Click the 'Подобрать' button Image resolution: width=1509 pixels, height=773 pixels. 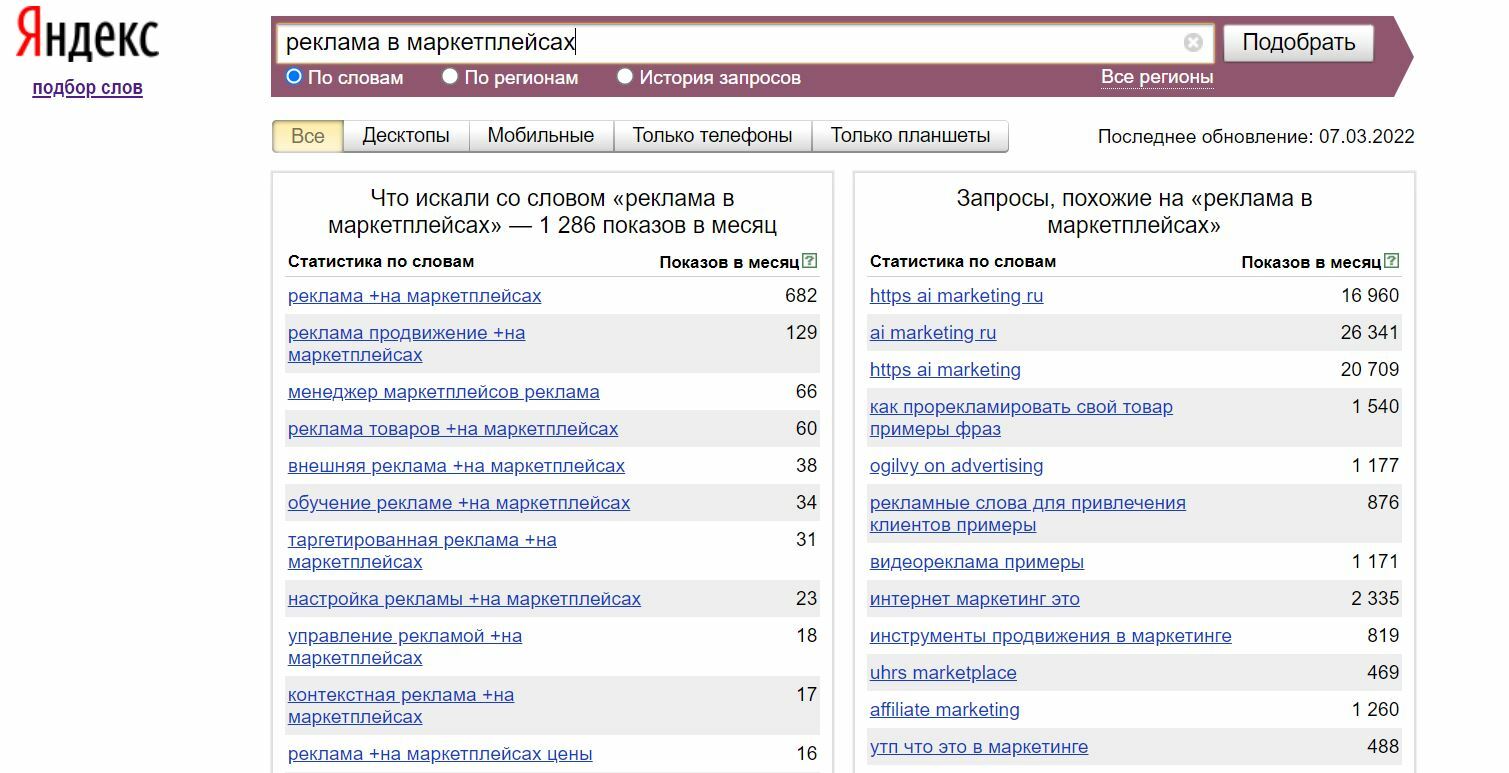pos(1299,42)
